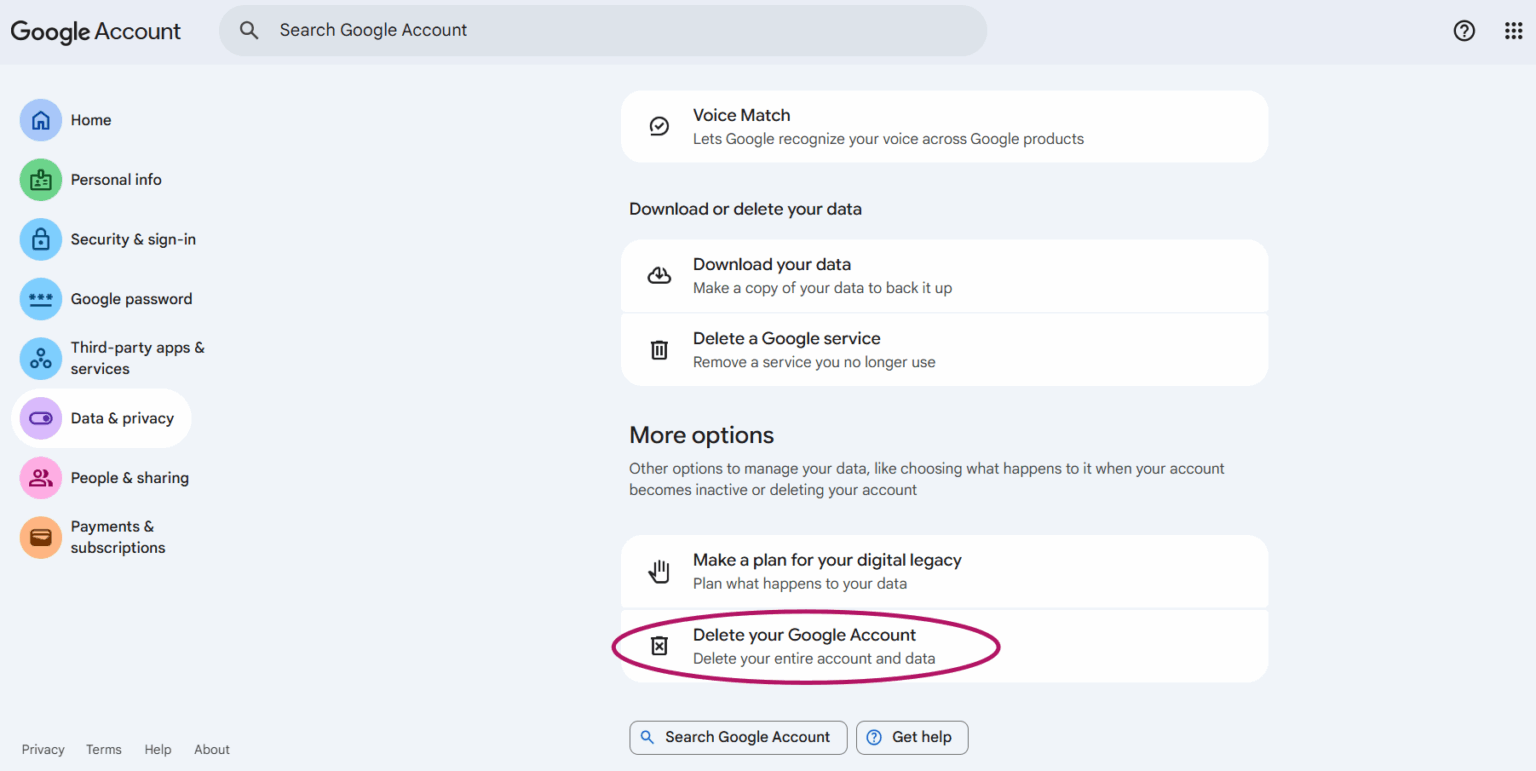
Task: Click the Search Google Account button at bottom
Action: click(x=738, y=737)
